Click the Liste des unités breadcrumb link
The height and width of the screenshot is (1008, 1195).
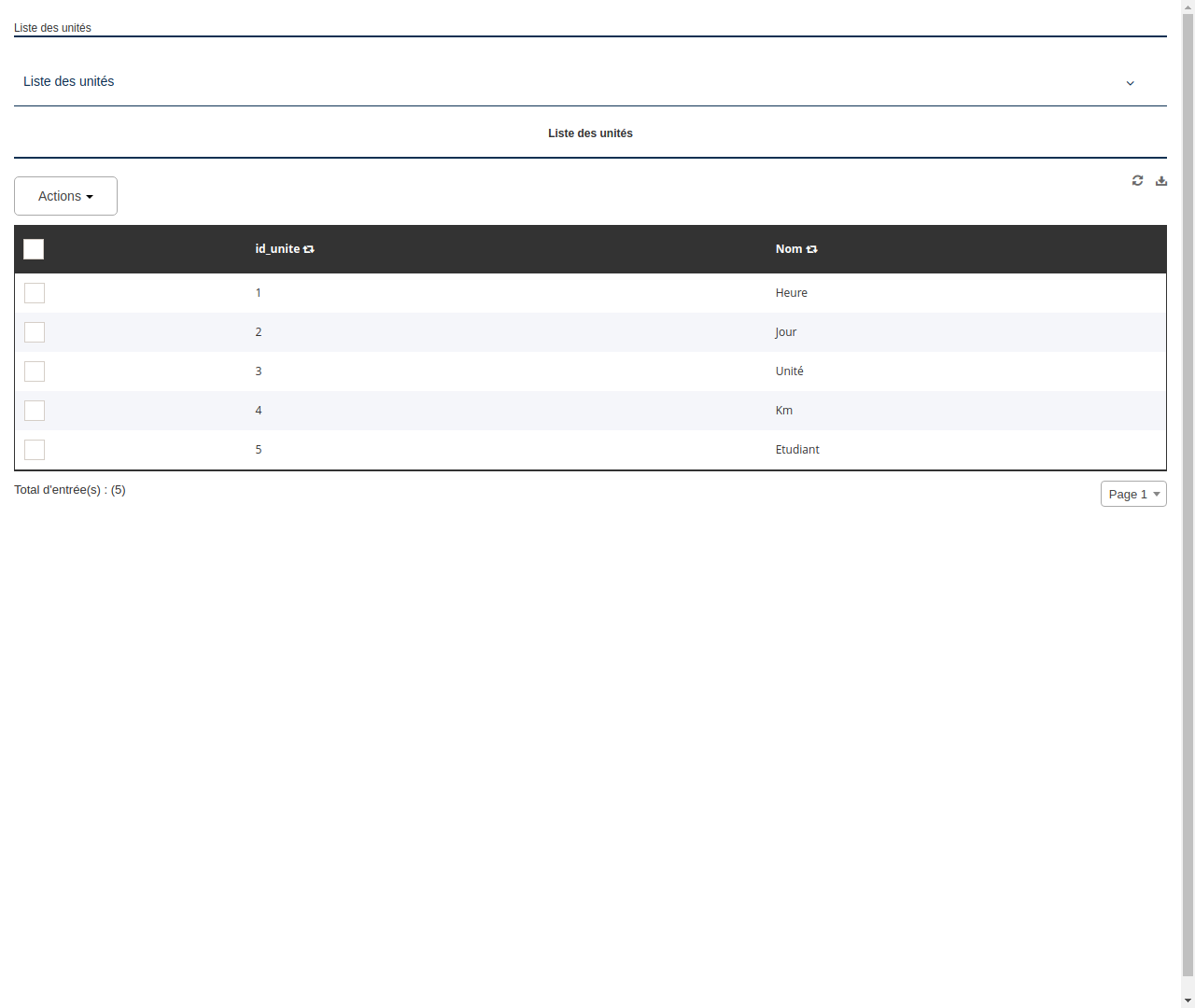(52, 28)
